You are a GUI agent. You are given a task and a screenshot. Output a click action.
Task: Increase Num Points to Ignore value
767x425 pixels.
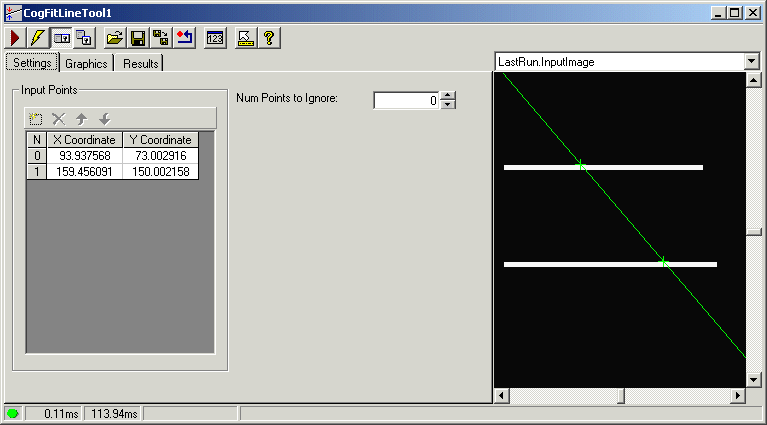point(448,96)
